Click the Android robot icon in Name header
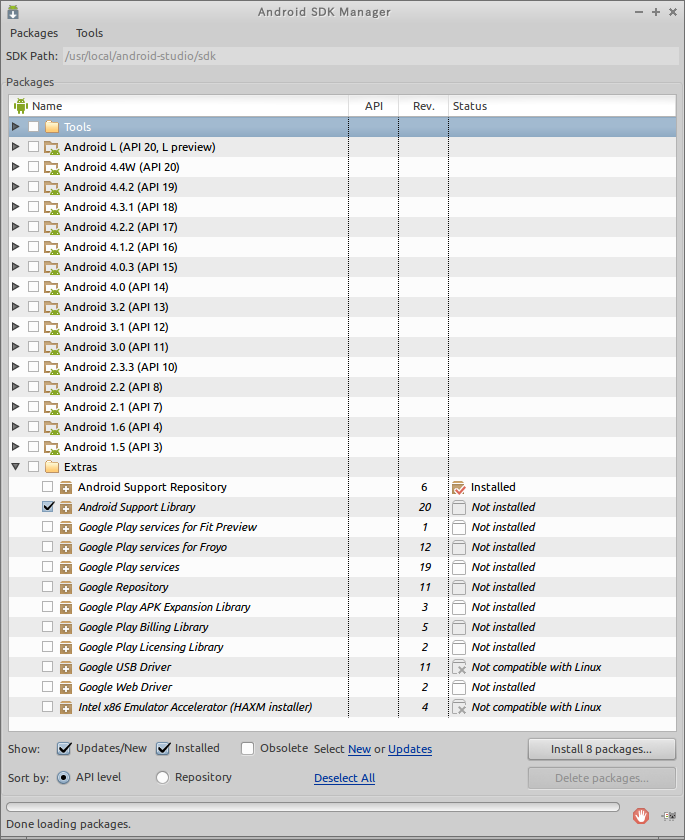 tap(21, 106)
